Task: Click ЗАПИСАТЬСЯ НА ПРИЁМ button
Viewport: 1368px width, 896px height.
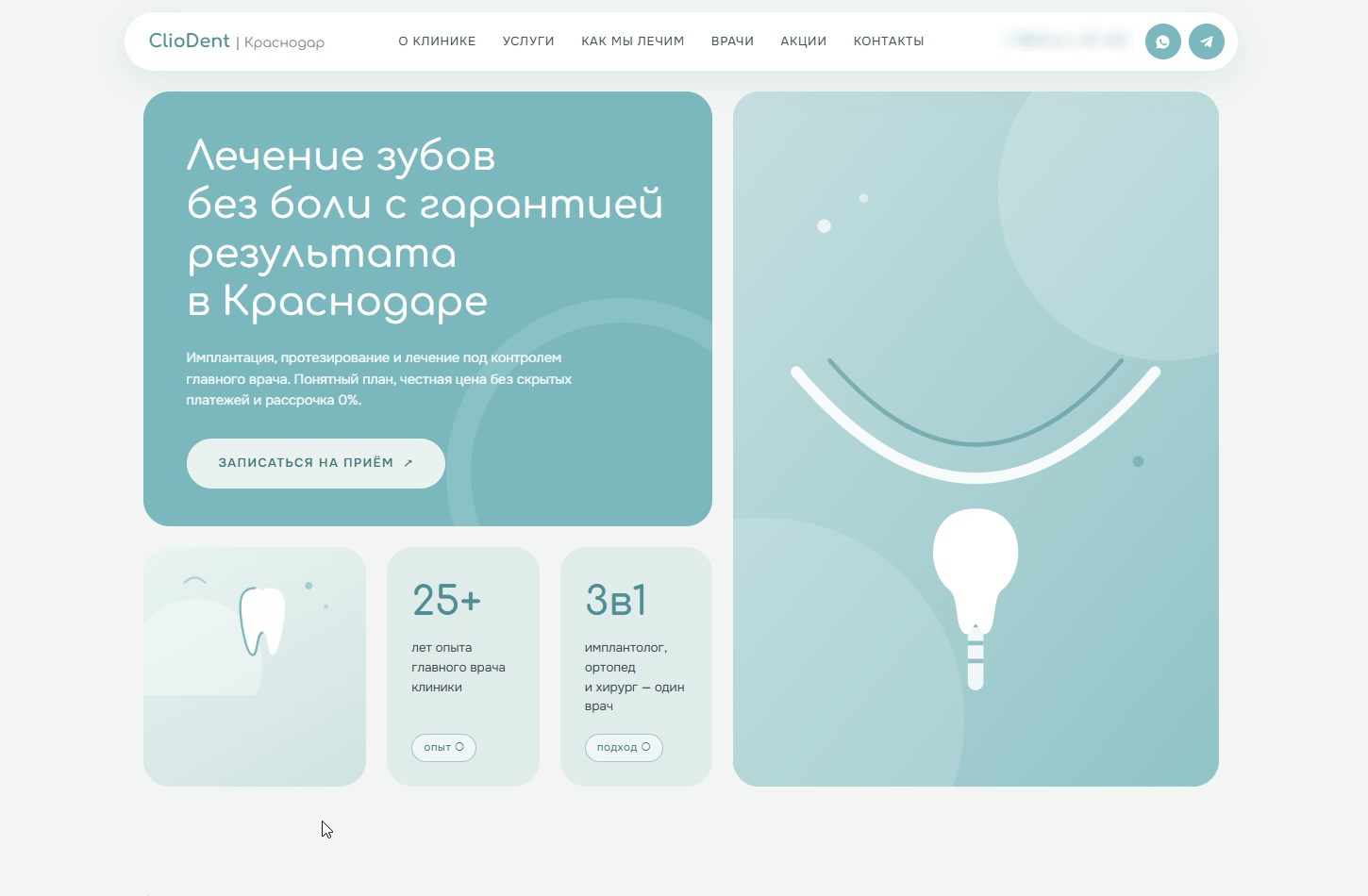Action: (316, 463)
